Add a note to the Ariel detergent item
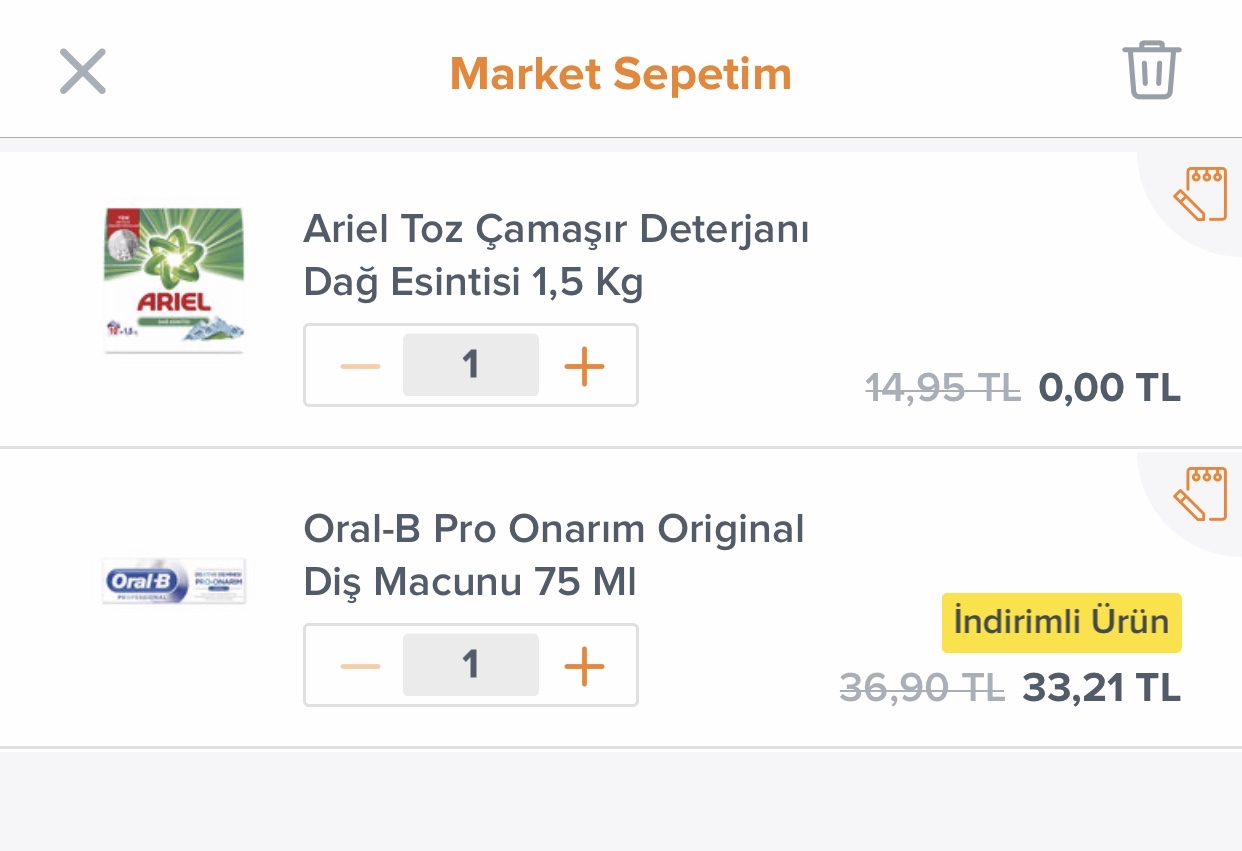 (1198, 192)
